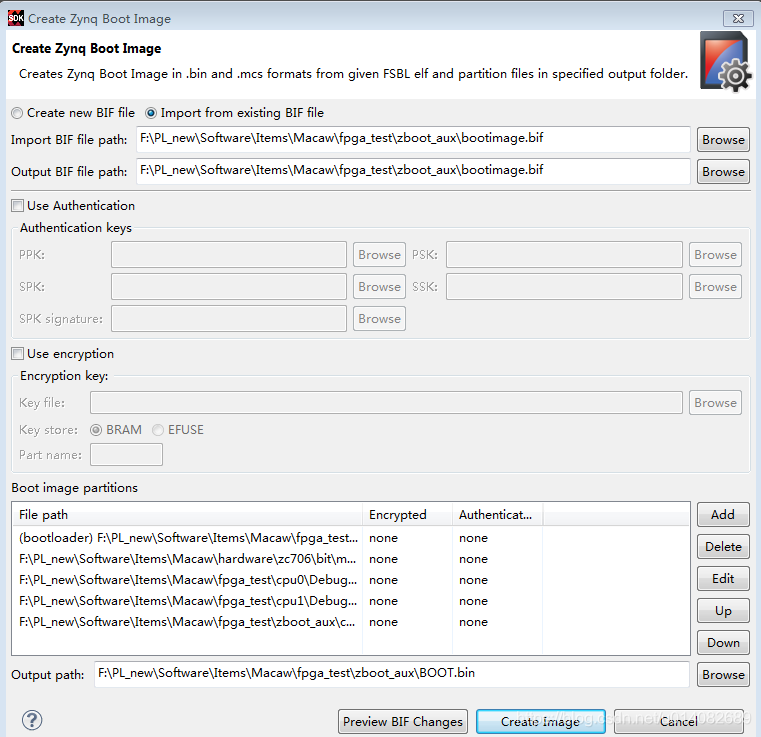
Task: Click the Output path BOOT.bin field
Action: click(x=392, y=674)
